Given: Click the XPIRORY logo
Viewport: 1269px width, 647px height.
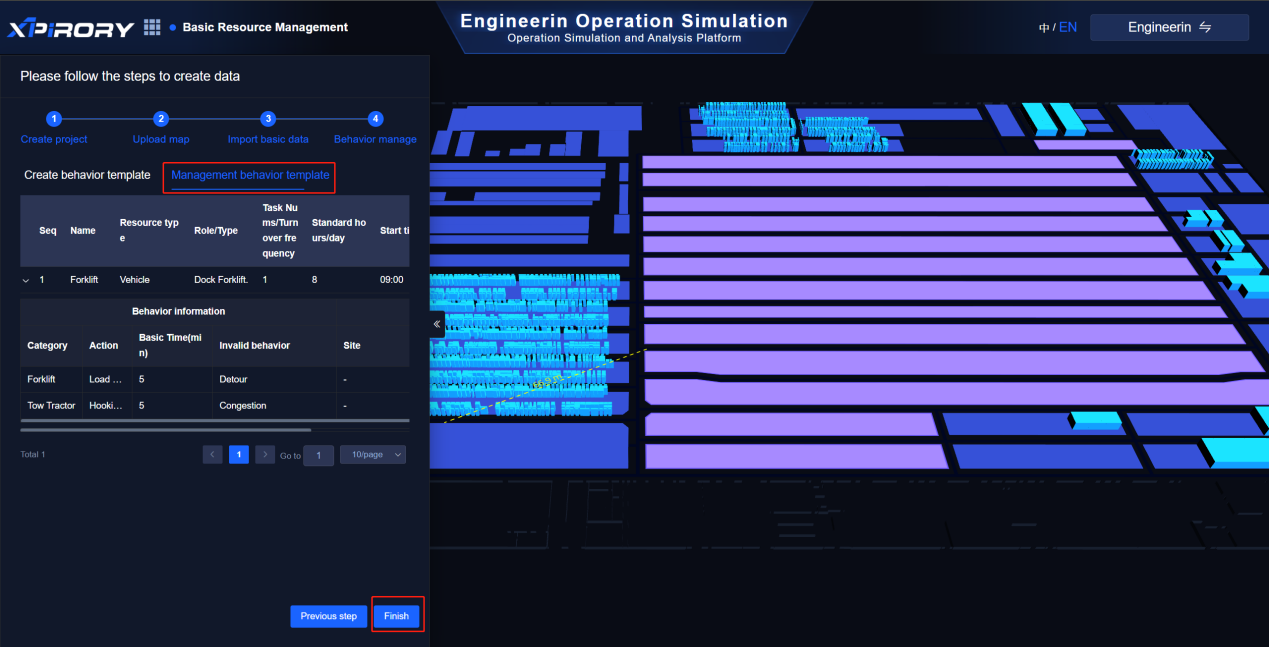Looking at the screenshot, I should [x=71, y=28].
